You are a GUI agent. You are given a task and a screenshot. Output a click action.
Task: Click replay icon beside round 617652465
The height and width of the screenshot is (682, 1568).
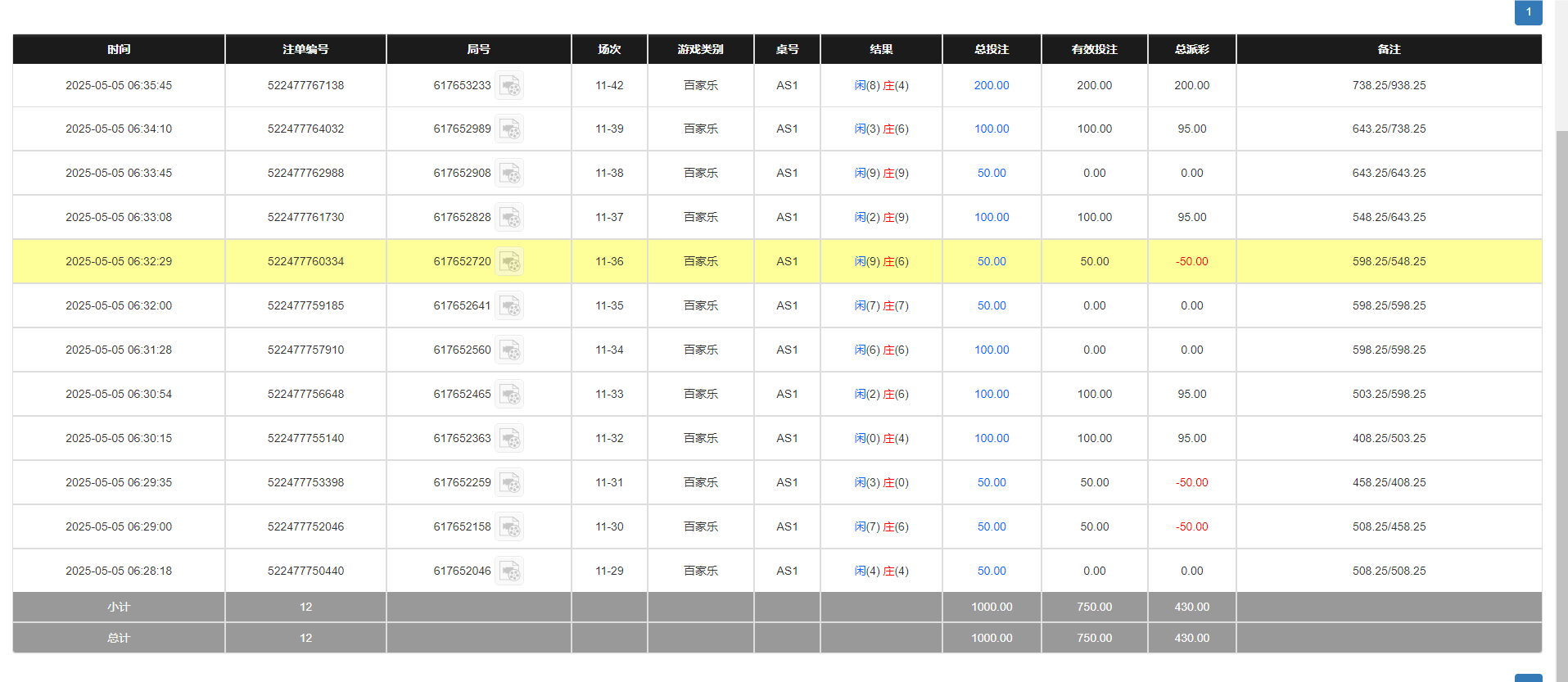coord(509,395)
